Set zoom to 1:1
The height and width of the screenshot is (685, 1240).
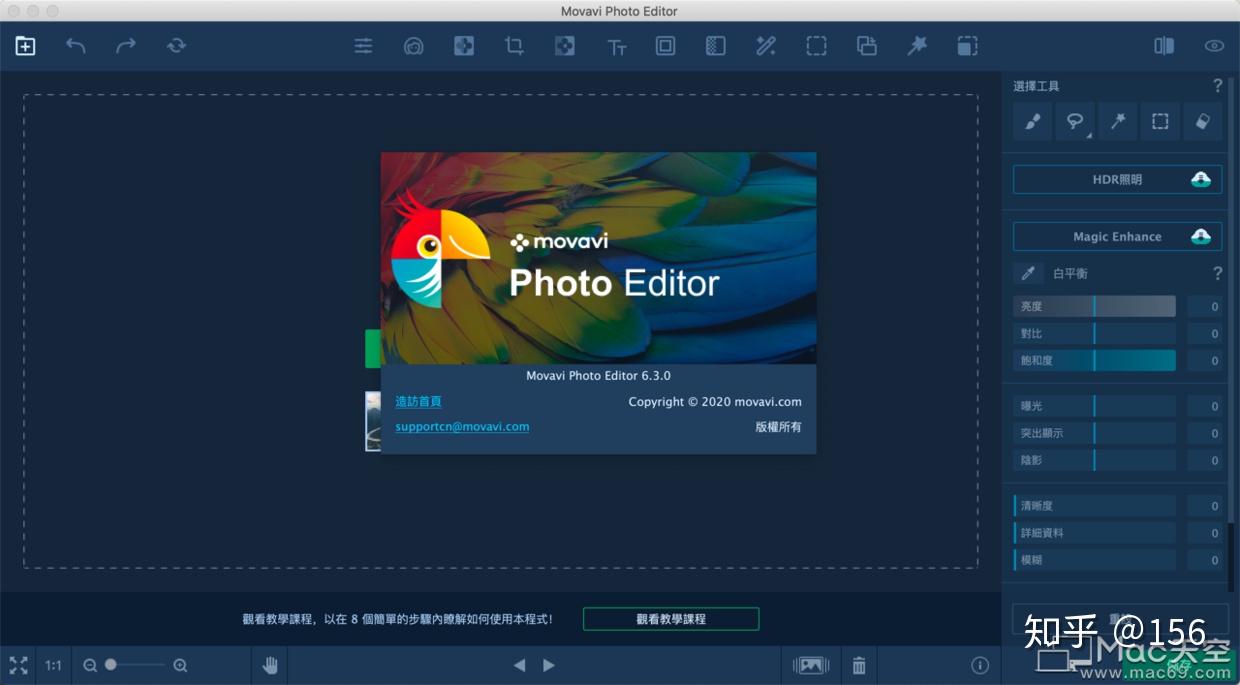coord(54,665)
